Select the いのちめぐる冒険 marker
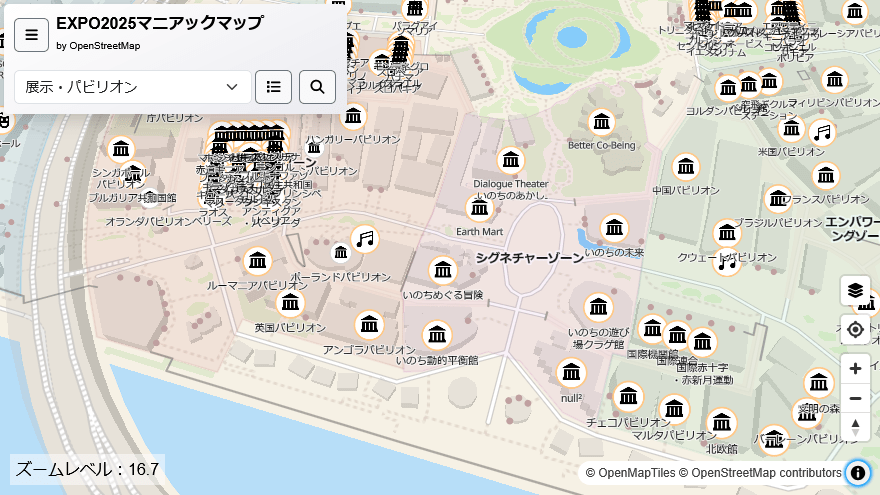880x495 pixels. pyautogui.click(x=443, y=271)
